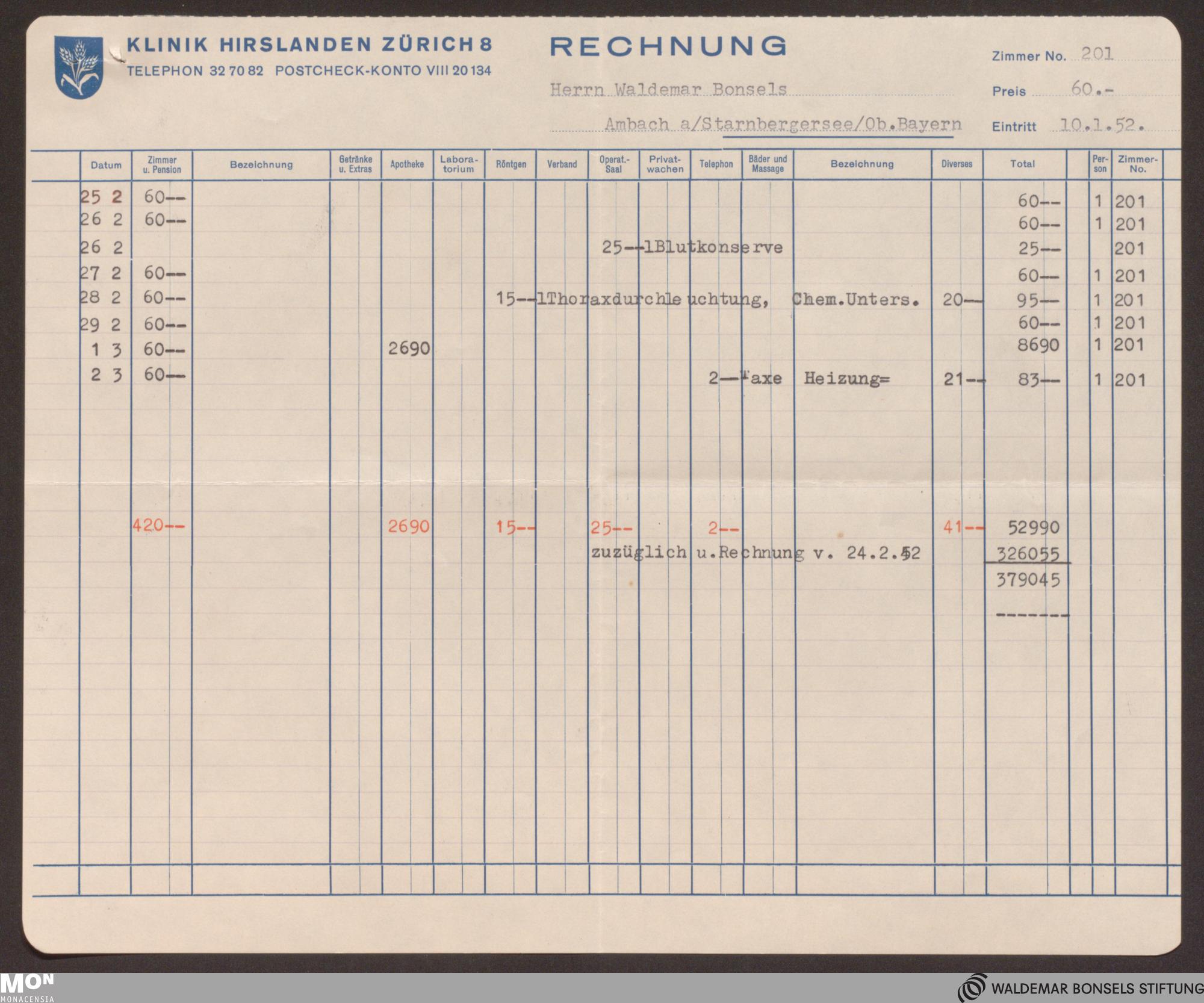
Task: Click the '1Thoraxdurchleuchtung,' entry
Action: point(653,299)
